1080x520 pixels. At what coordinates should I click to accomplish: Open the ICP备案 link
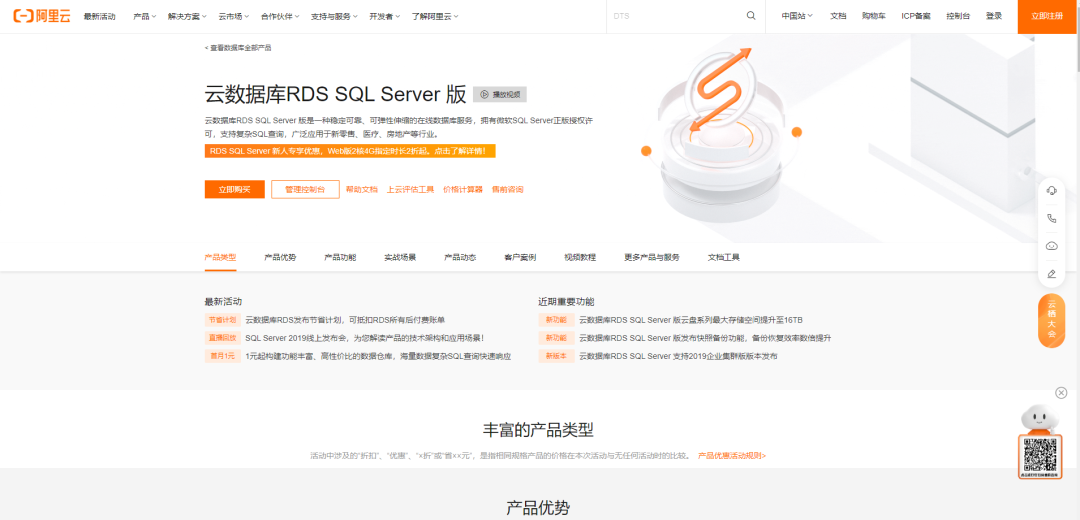(915, 16)
